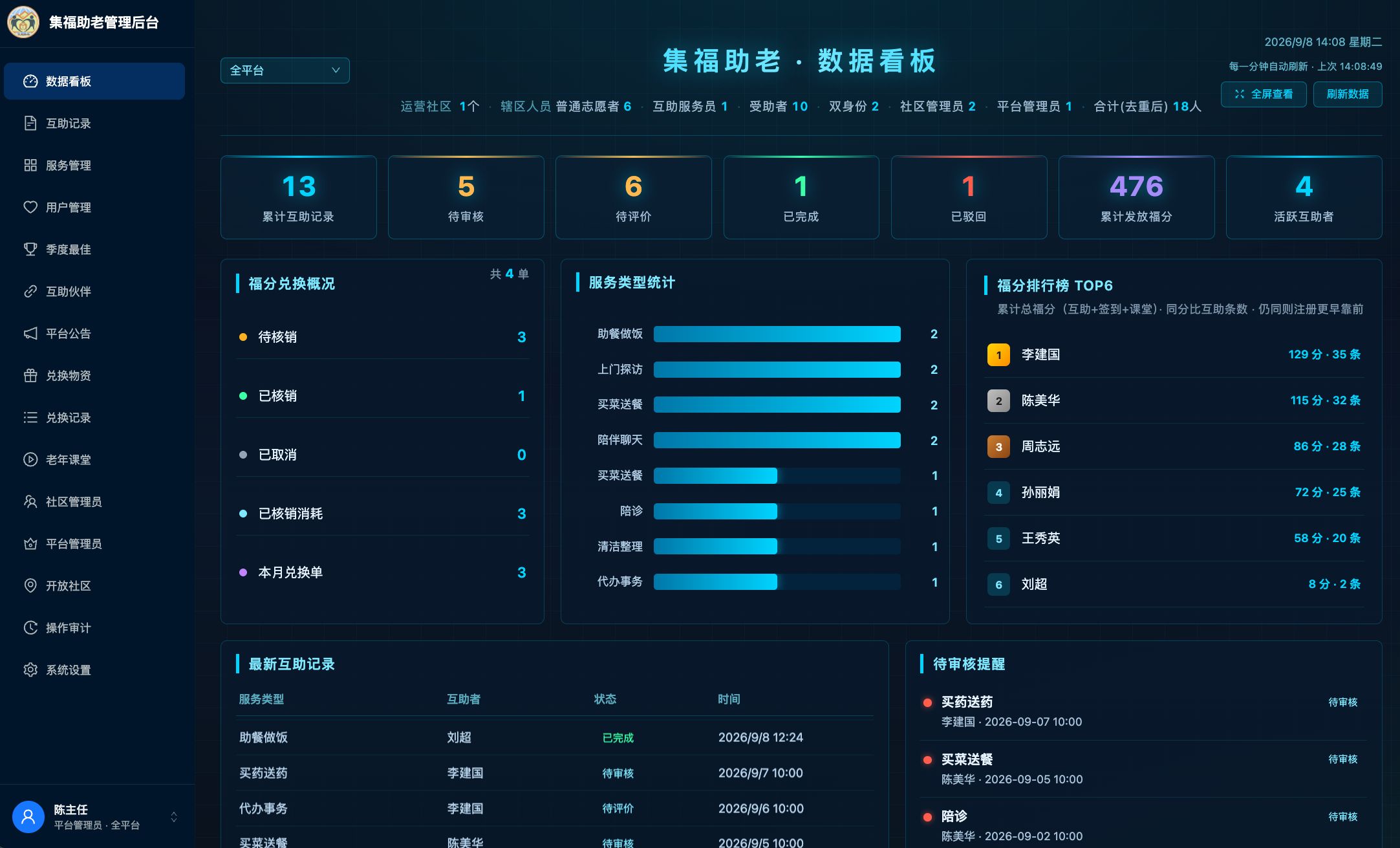Select the 兑换物资 gift icon
The width and height of the screenshot is (1400, 848).
pyautogui.click(x=30, y=375)
